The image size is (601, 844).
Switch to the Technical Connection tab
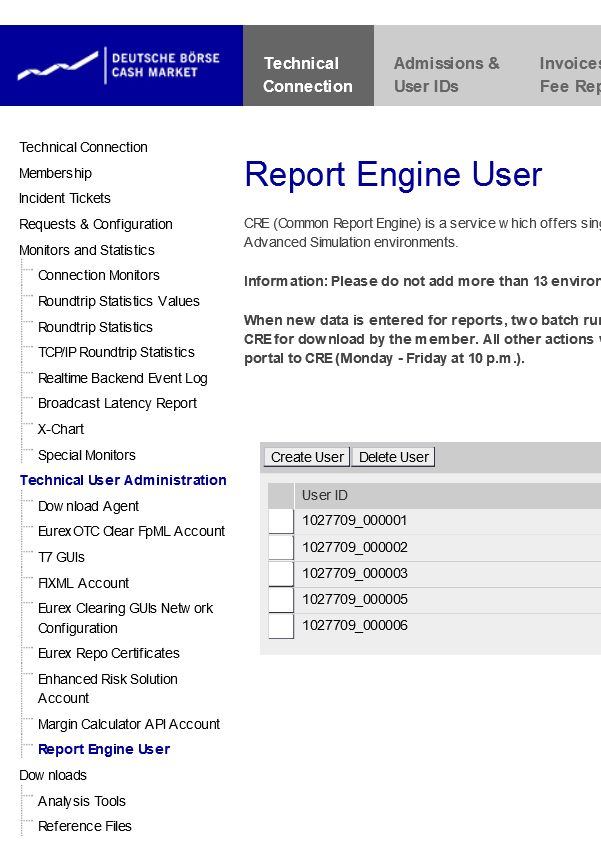tap(308, 66)
